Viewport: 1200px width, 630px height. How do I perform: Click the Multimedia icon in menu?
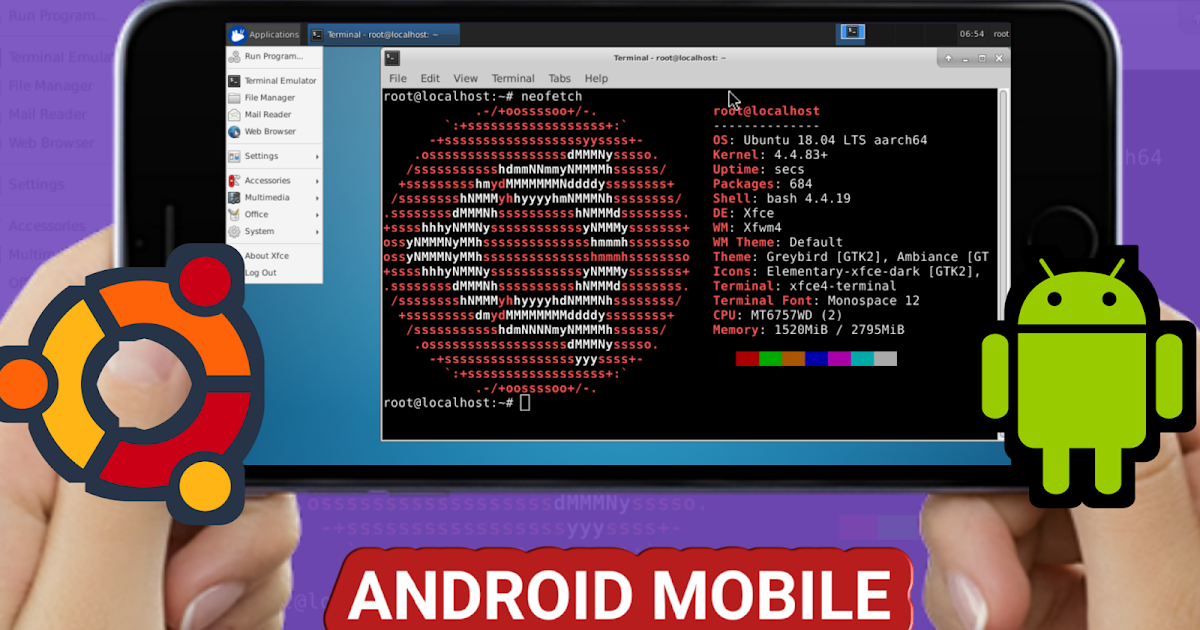click(x=235, y=198)
